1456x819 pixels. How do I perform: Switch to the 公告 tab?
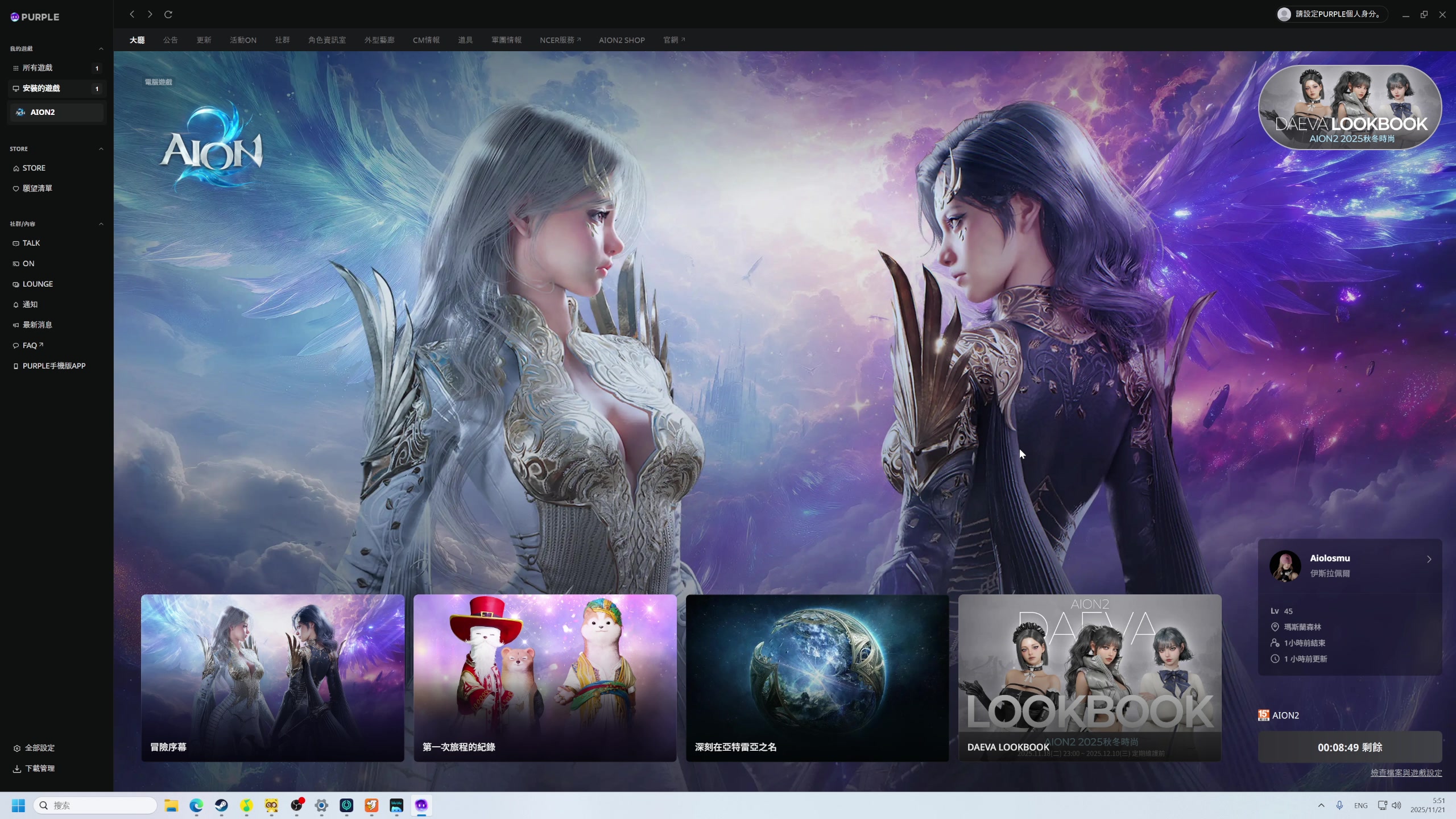[x=170, y=40]
